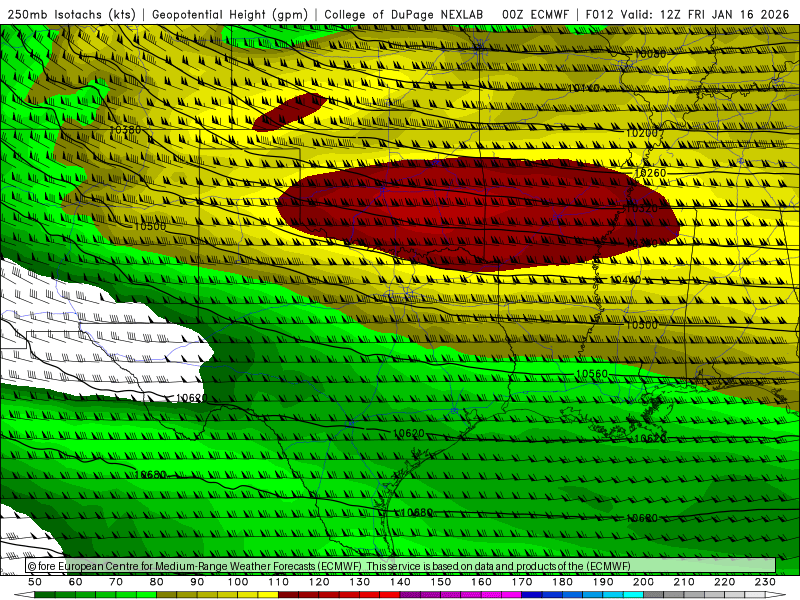The height and width of the screenshot is (600, 800).
Task: Click the 60 knot legend value
Action: [x=76, y=582]
